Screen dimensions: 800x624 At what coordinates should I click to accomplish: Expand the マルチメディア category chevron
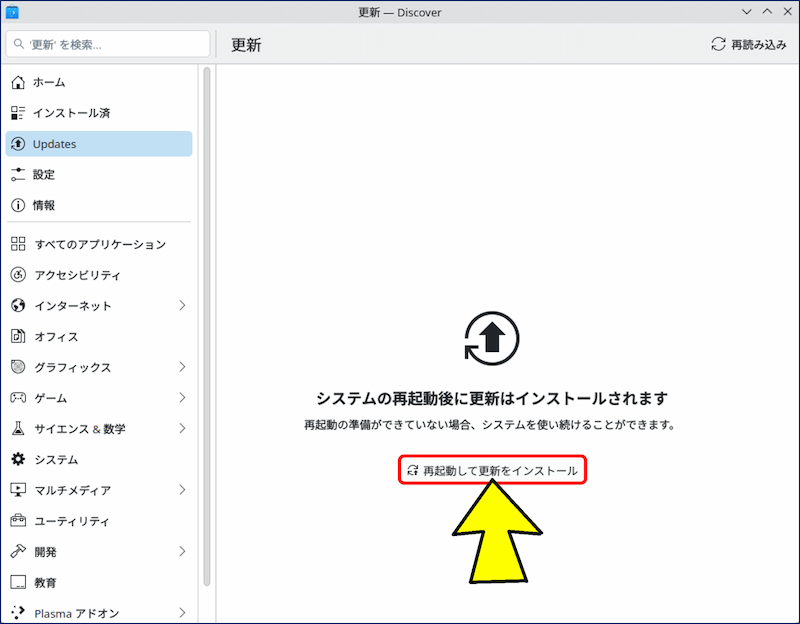point(182,490)
